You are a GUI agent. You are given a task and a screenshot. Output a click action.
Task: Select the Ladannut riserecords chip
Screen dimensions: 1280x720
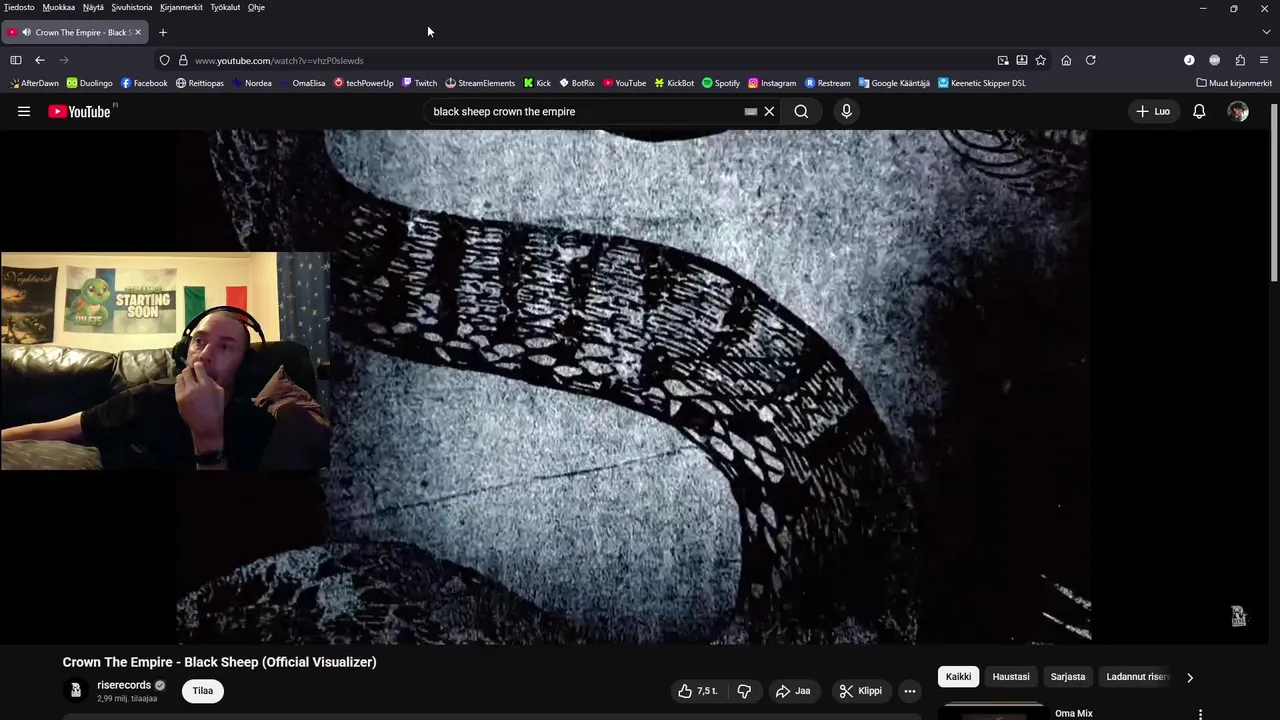[x=1137, y=677]
